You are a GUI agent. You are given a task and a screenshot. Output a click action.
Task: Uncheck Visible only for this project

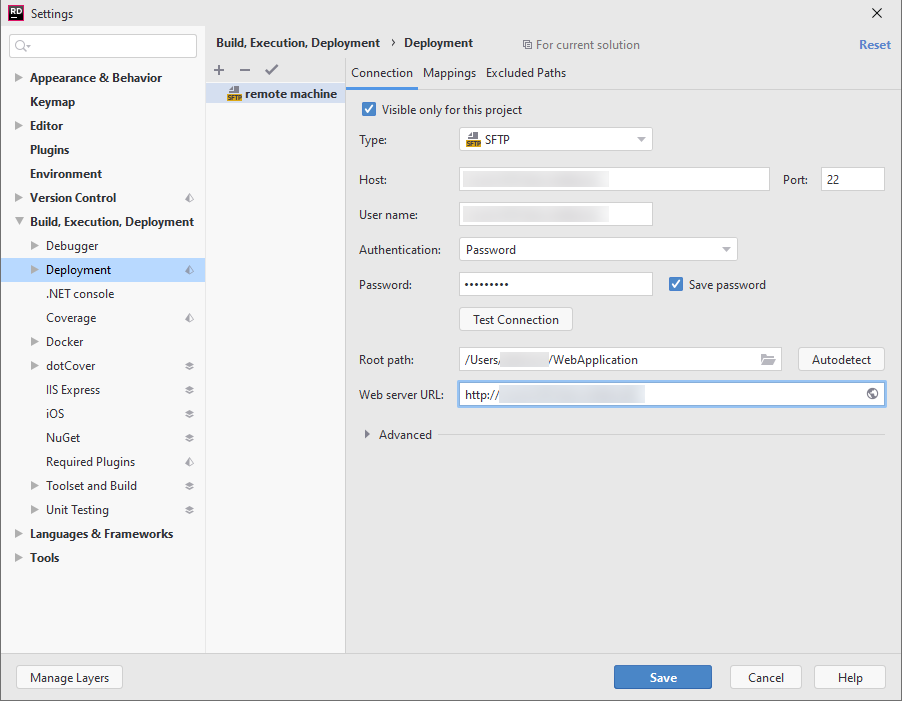[369, 109]
